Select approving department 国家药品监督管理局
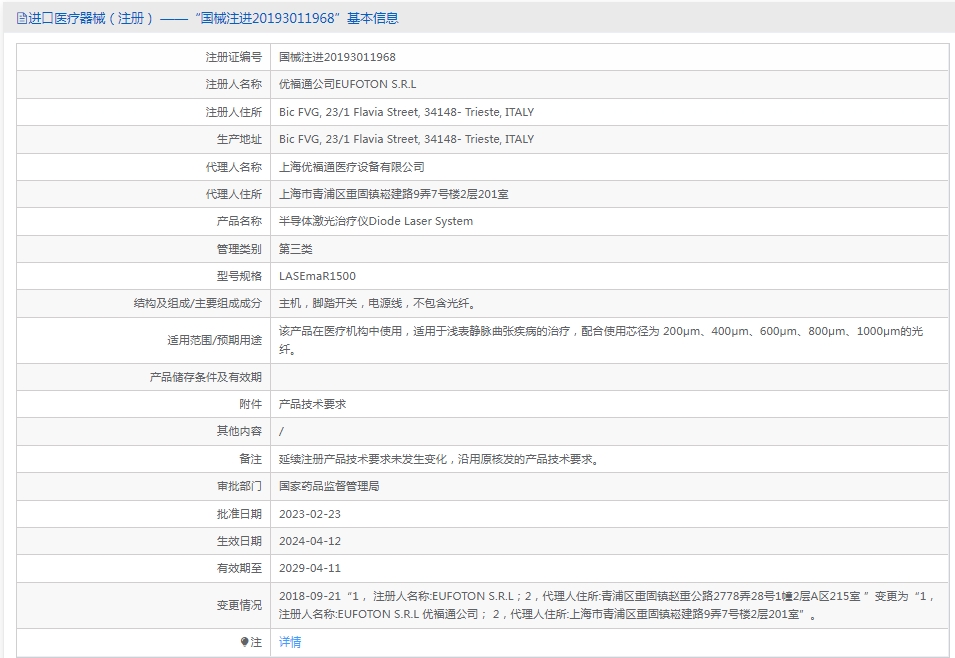 tap(329, 486)
